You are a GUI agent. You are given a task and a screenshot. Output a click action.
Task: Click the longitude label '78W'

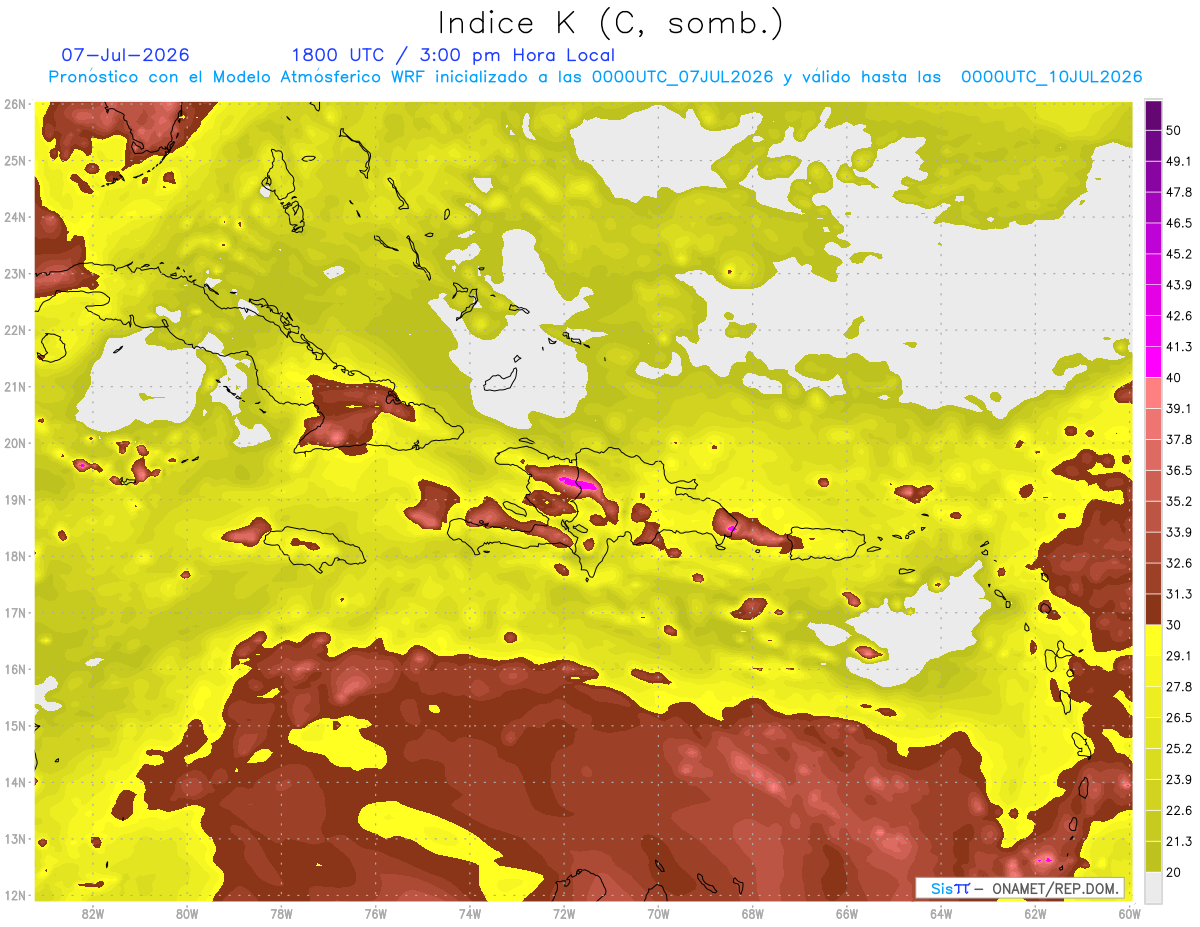click(x=282, y=913)
